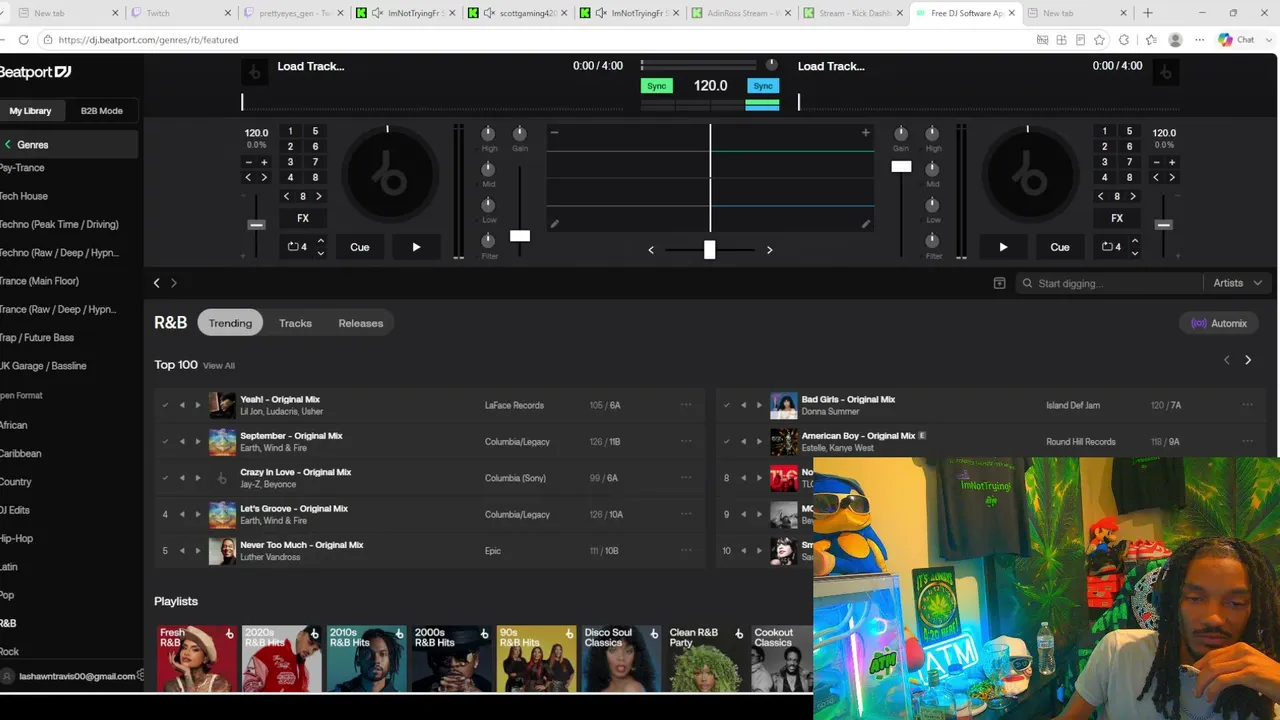Open the Artists search filter dropdown

click(1238, 283)
